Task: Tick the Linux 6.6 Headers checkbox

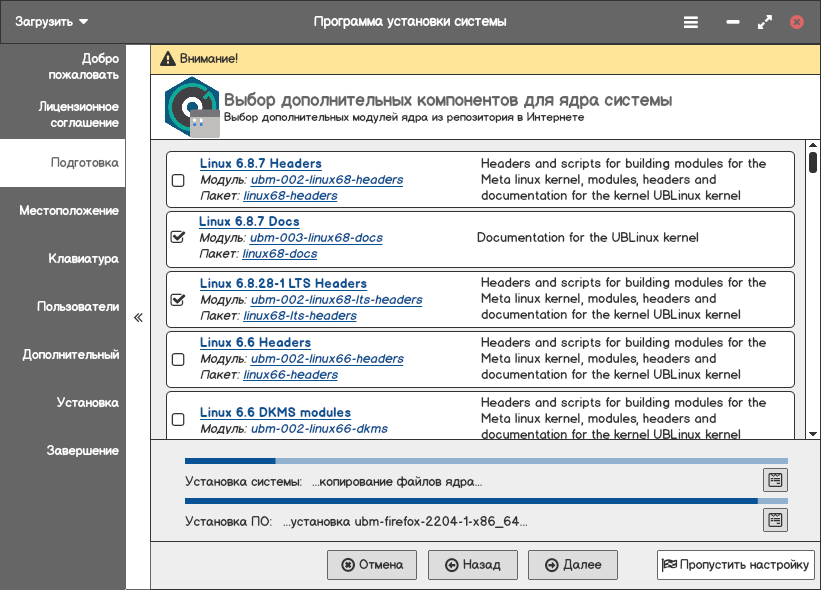Action: click(178, 359)
